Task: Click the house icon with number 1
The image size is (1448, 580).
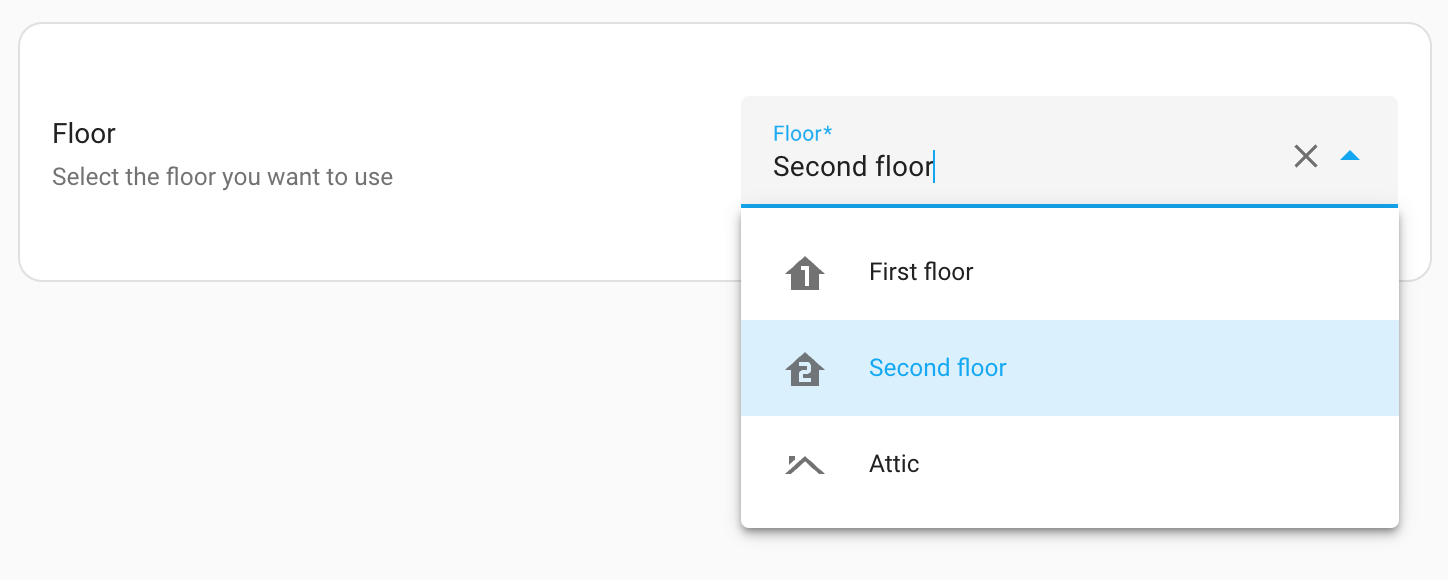Action: coord(805,272)
